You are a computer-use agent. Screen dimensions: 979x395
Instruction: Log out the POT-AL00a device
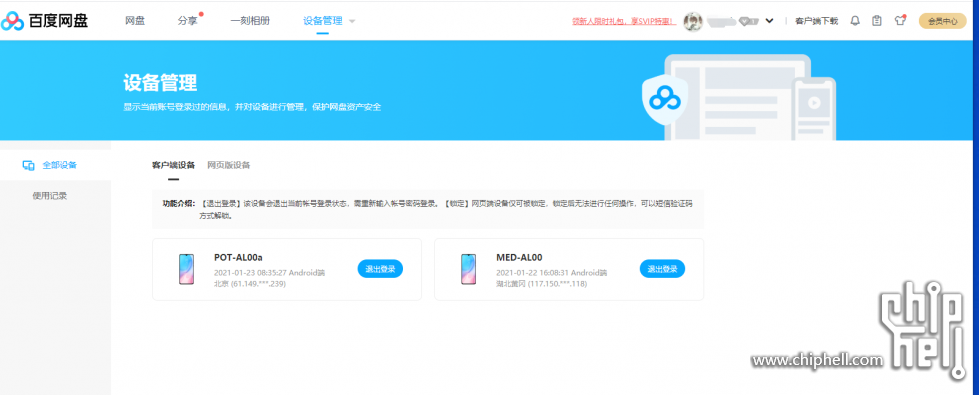click(x=380, y=269)
